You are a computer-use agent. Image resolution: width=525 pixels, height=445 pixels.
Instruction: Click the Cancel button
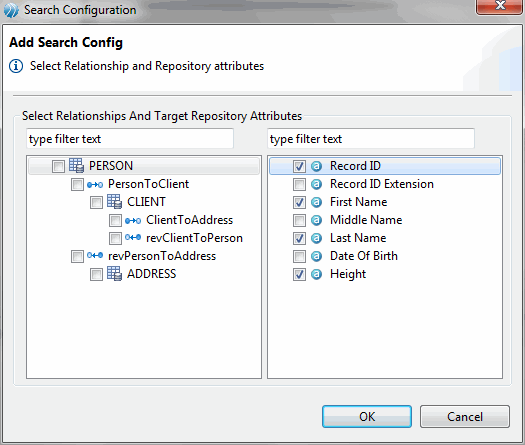click(465, 417)
